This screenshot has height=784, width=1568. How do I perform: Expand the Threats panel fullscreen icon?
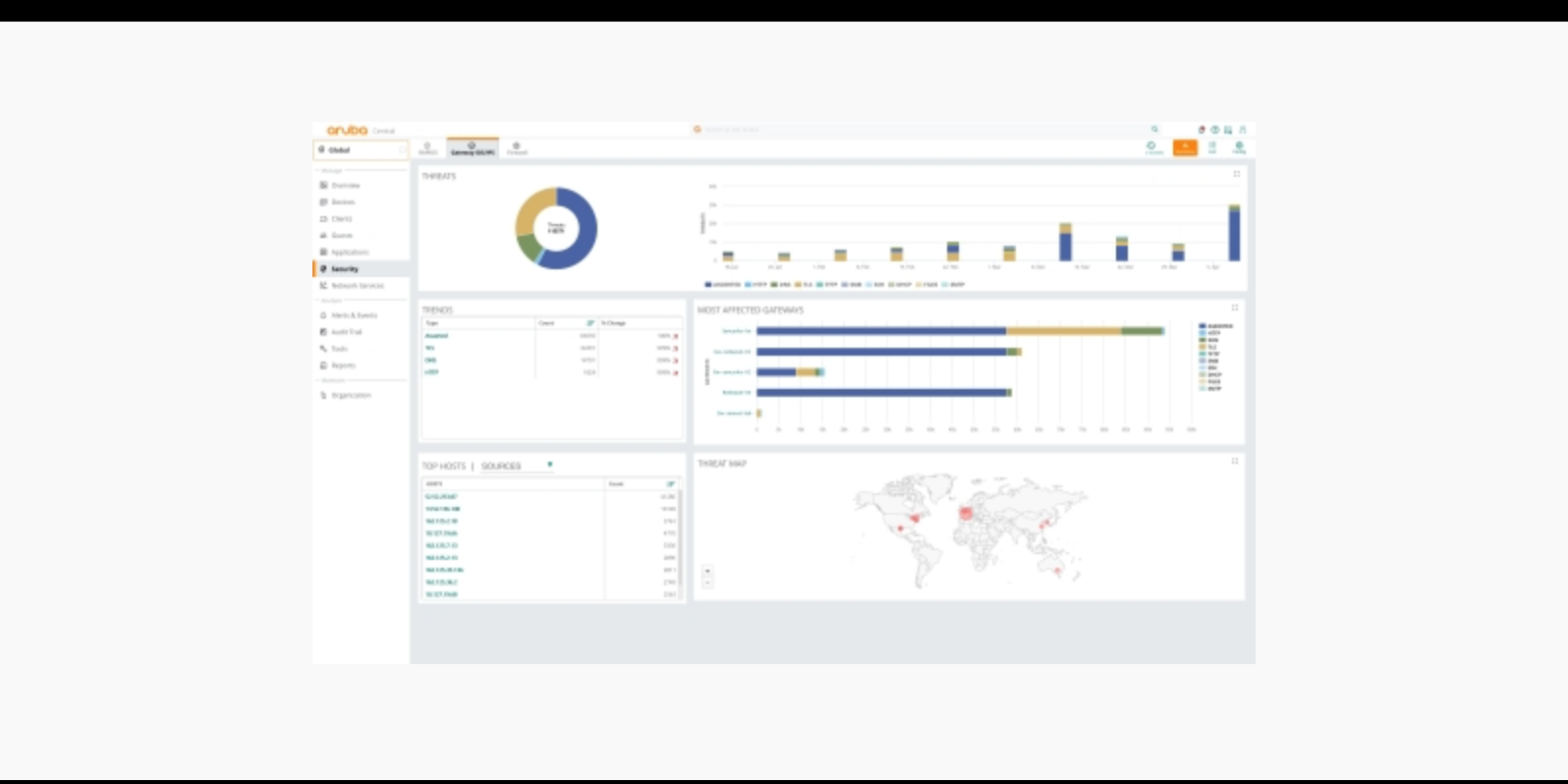click(x=1236, y=174)
